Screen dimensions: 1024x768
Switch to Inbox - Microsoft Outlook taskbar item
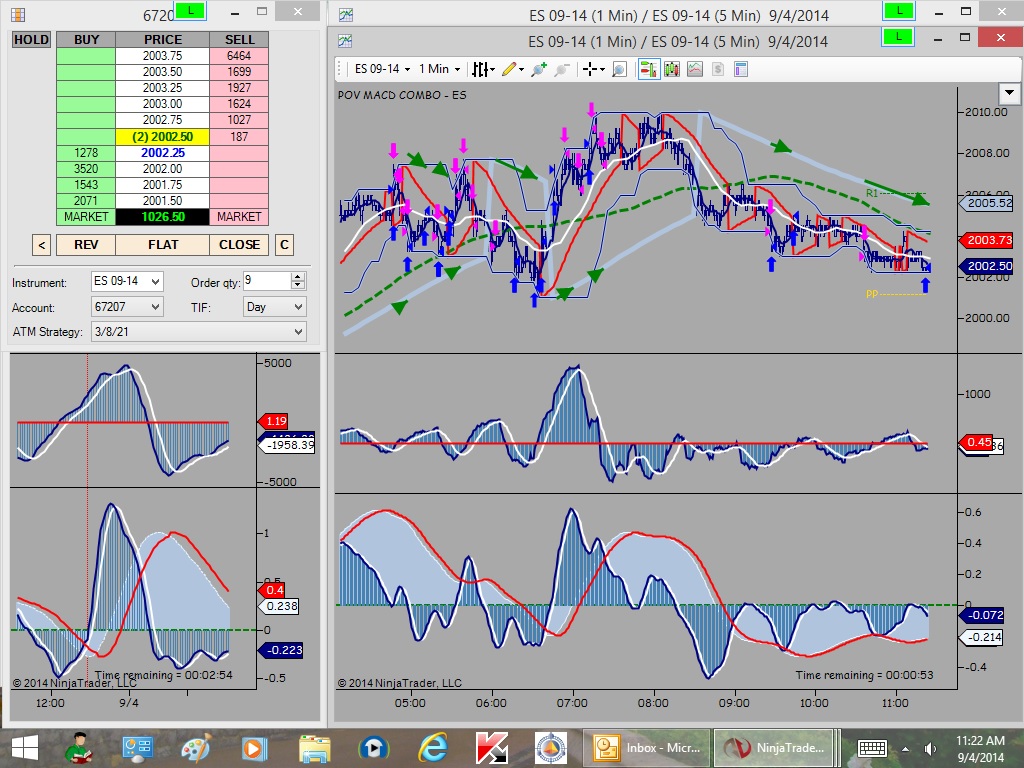(647, 748)
